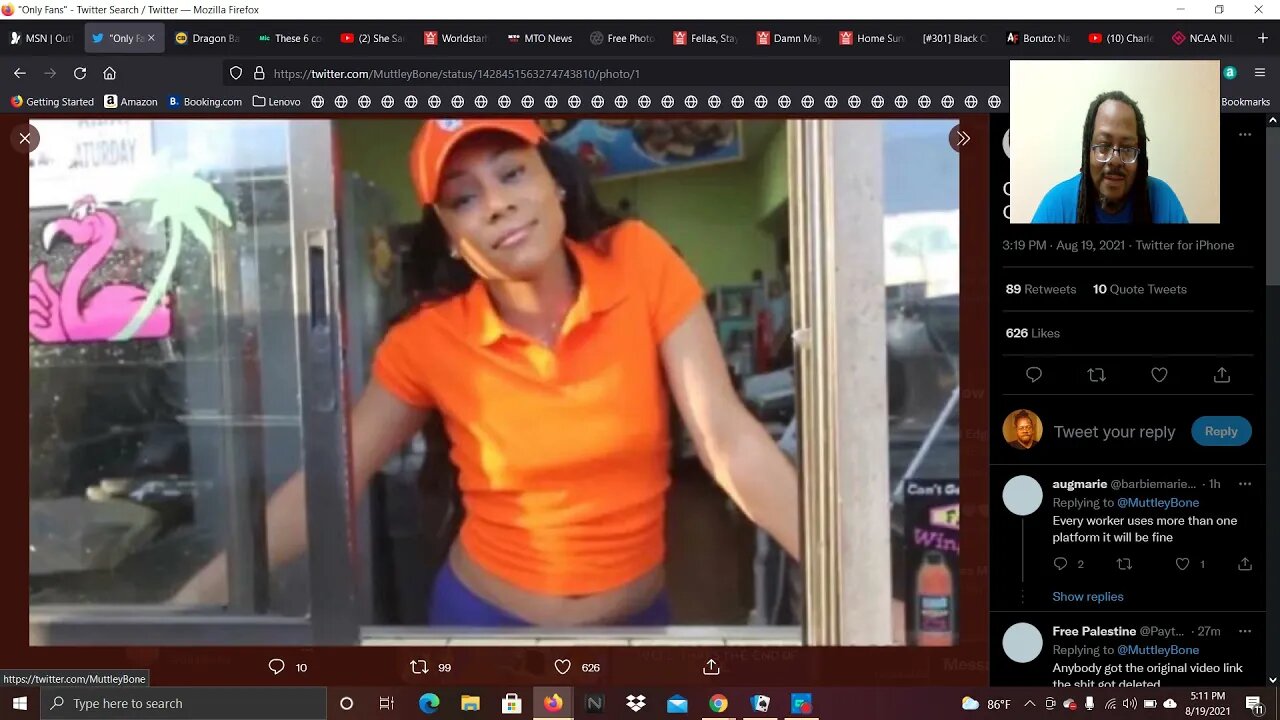Open the Mail app on the taskbar
The height and width of the screenshot is (720, 1280).
[677, 703]
